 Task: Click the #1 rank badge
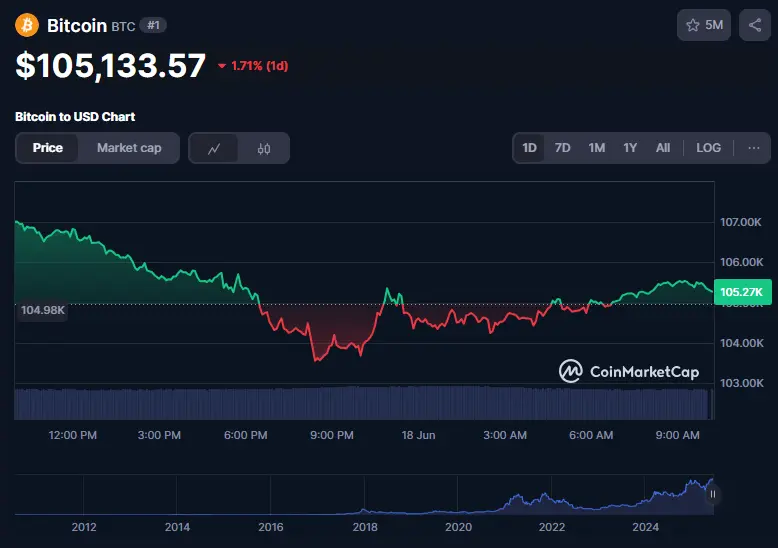tap(153, 25)
